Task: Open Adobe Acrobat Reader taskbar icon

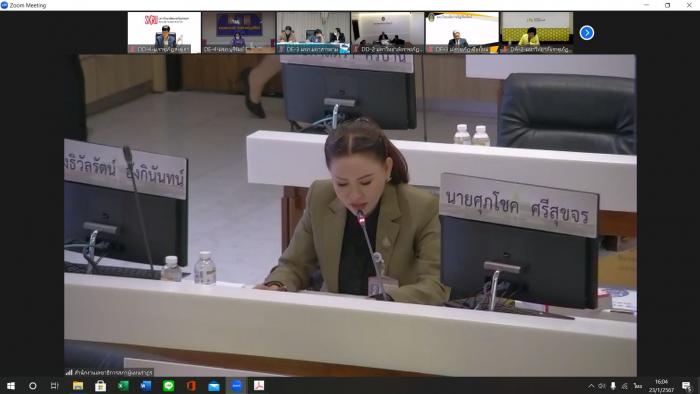Action: 259,386
